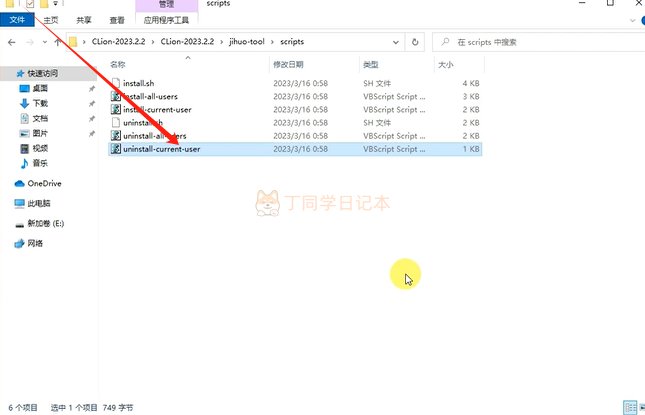Expand address bar history dropdown
This screenshot has height=415, width=645.
coord(396,42)
